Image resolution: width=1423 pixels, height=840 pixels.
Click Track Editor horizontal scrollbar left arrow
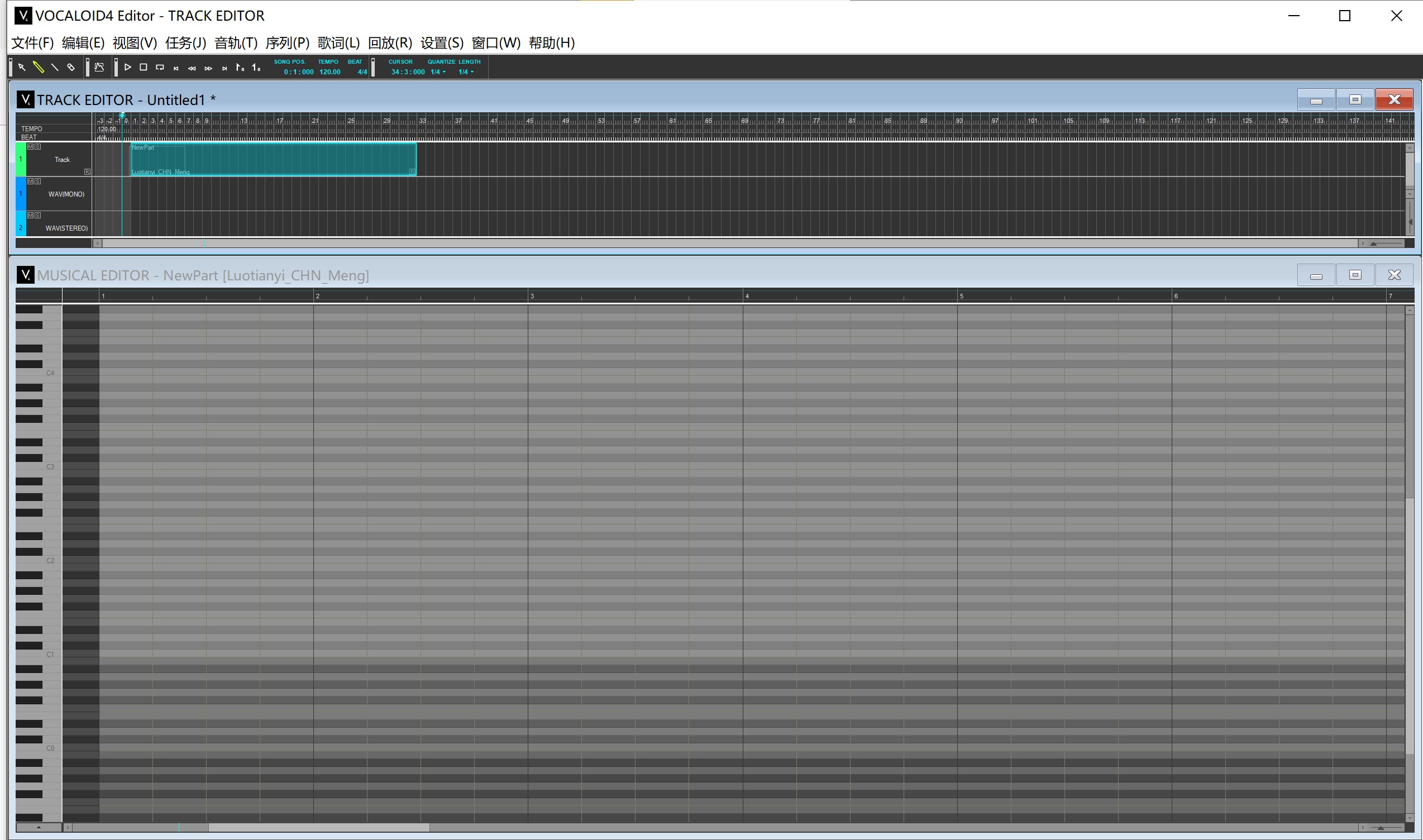tap(97, 244)
